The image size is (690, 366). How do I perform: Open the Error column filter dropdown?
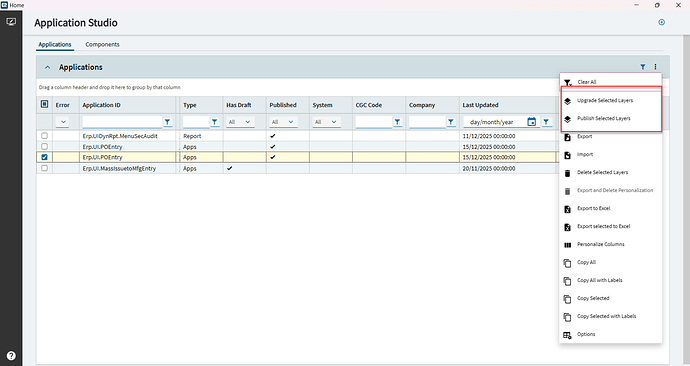click(62, 122)
